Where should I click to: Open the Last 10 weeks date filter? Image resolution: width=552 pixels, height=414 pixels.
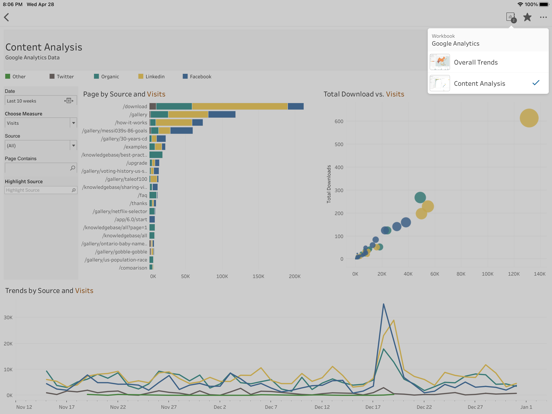click(41, 101)
